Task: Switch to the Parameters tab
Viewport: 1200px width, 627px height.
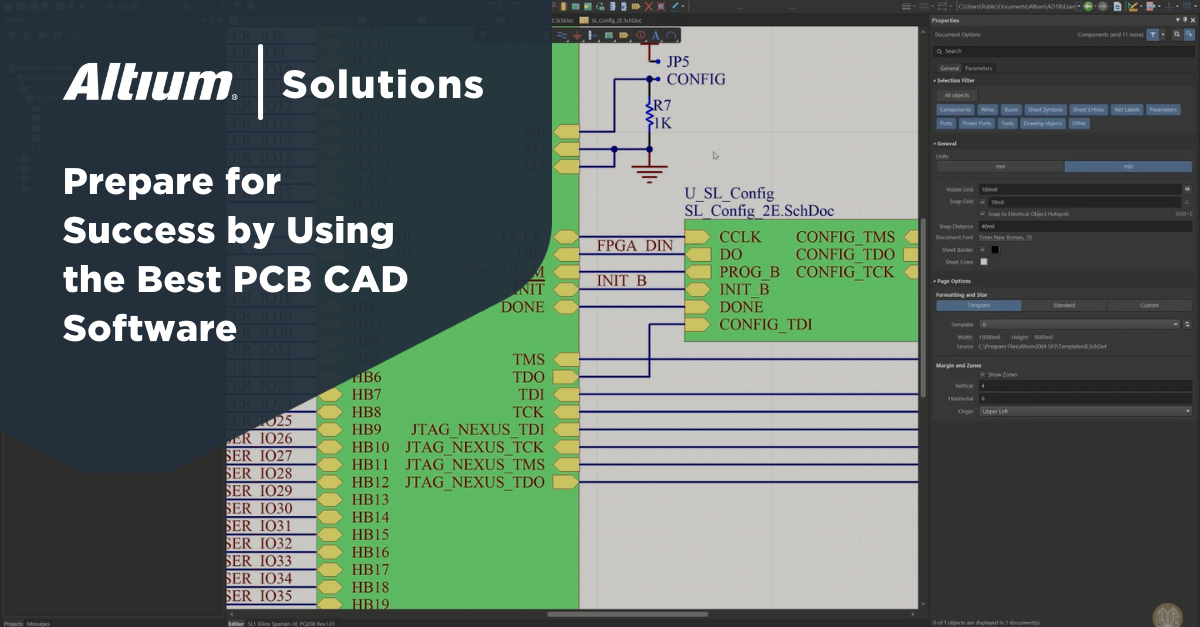Action: [x=978, y=68]
